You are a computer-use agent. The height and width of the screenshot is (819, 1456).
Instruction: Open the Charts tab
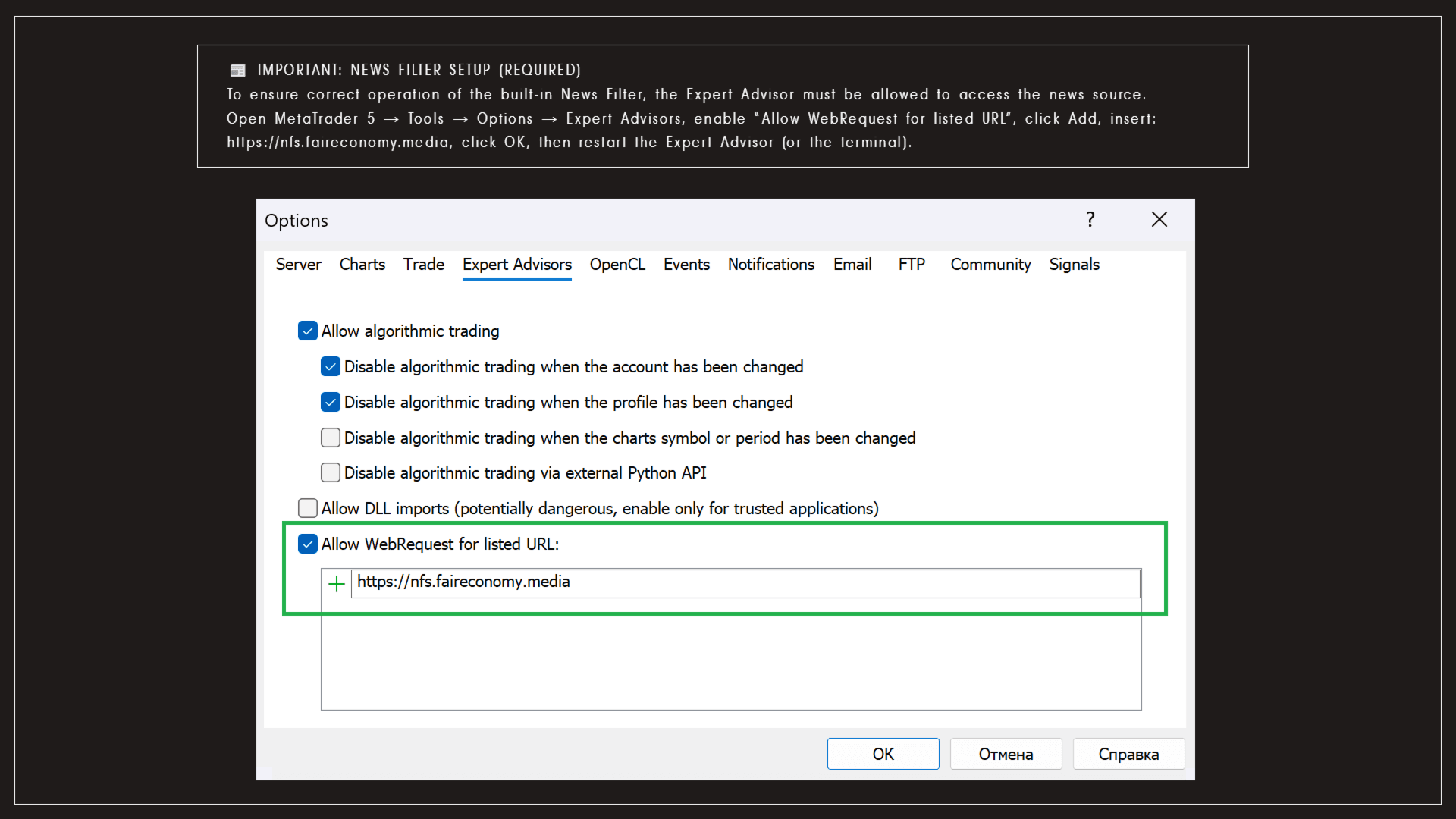pyautogui.click(x=362, y=265)
